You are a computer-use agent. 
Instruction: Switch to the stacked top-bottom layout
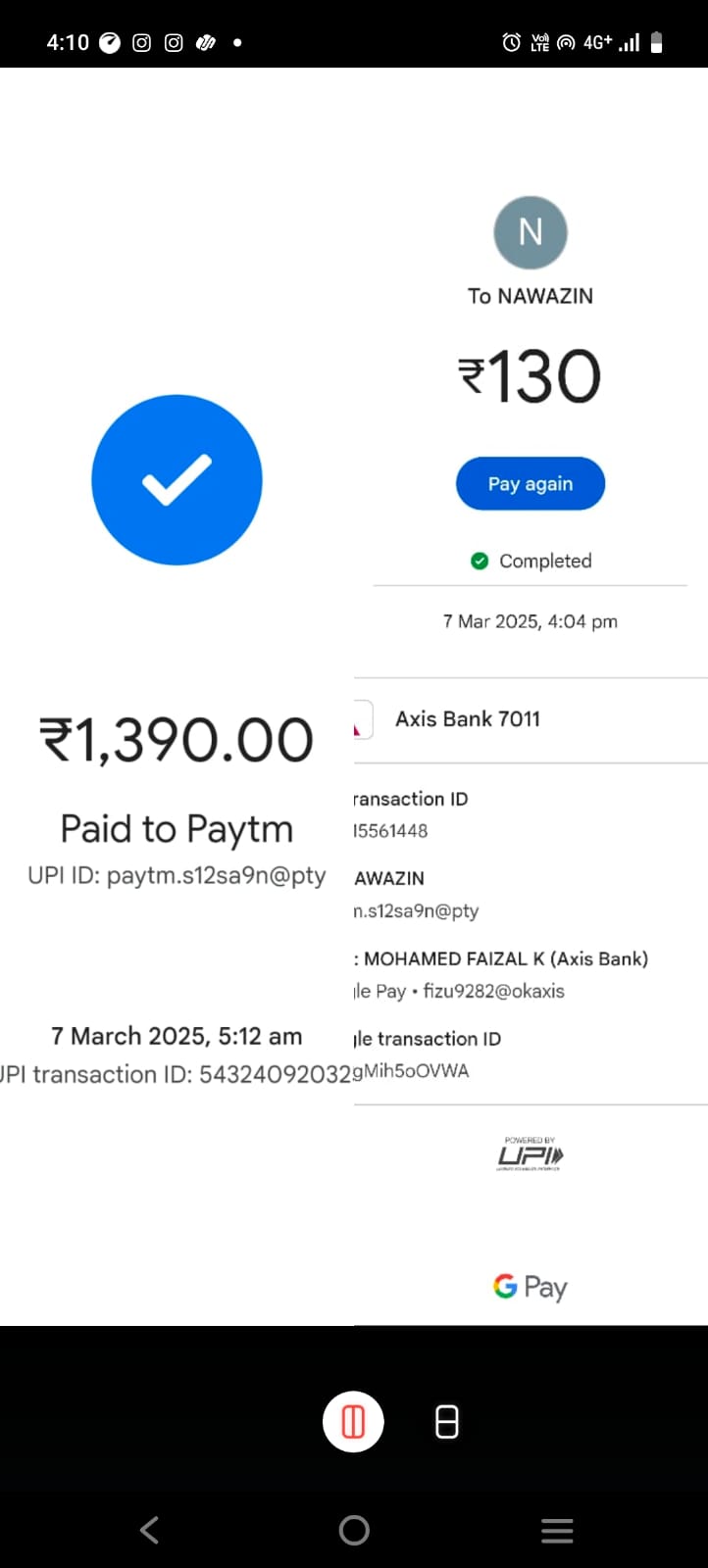[446, 1421]
